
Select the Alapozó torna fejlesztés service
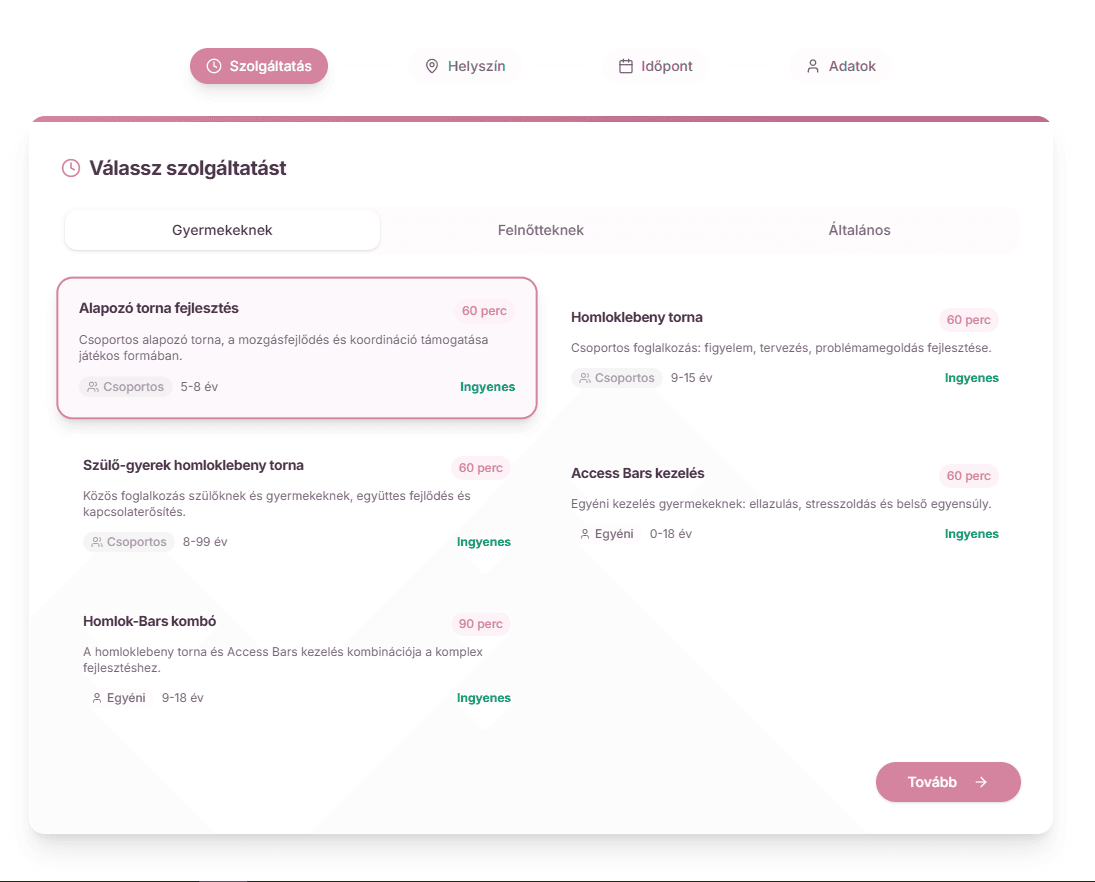(297, 348)
